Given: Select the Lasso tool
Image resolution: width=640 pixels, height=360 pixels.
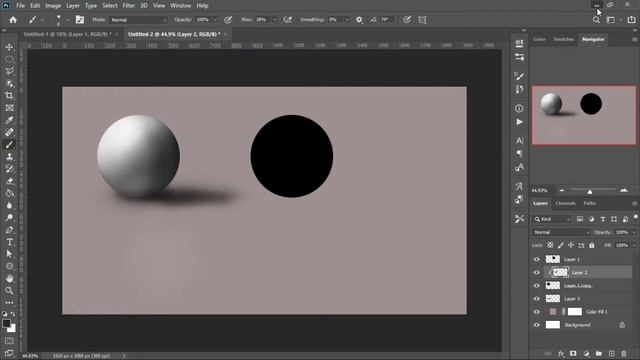Looking at the screenshot, I should (x=9, y=71).
